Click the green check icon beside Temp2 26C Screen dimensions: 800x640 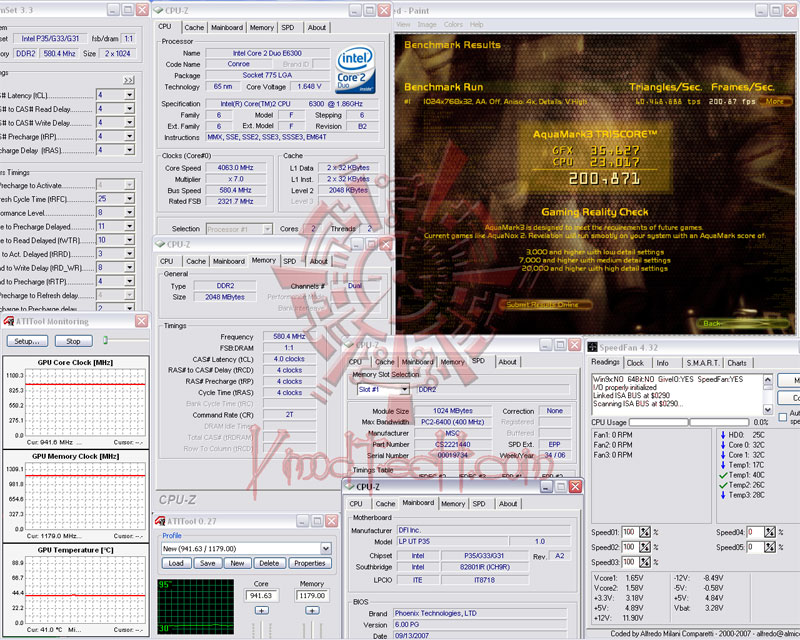(x=722, y=485)
